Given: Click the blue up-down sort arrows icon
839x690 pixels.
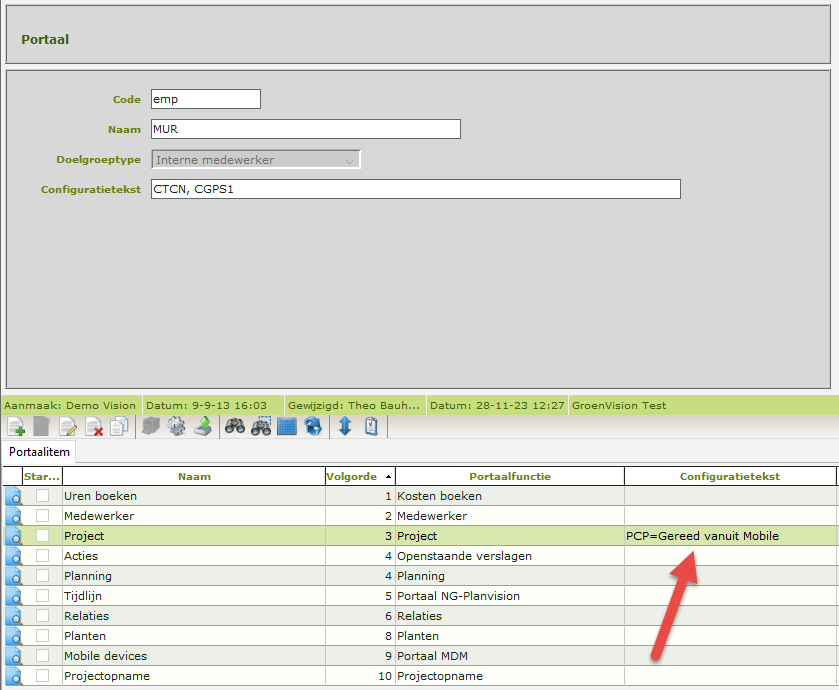Looking at the screenshot, I should [345, 427].
